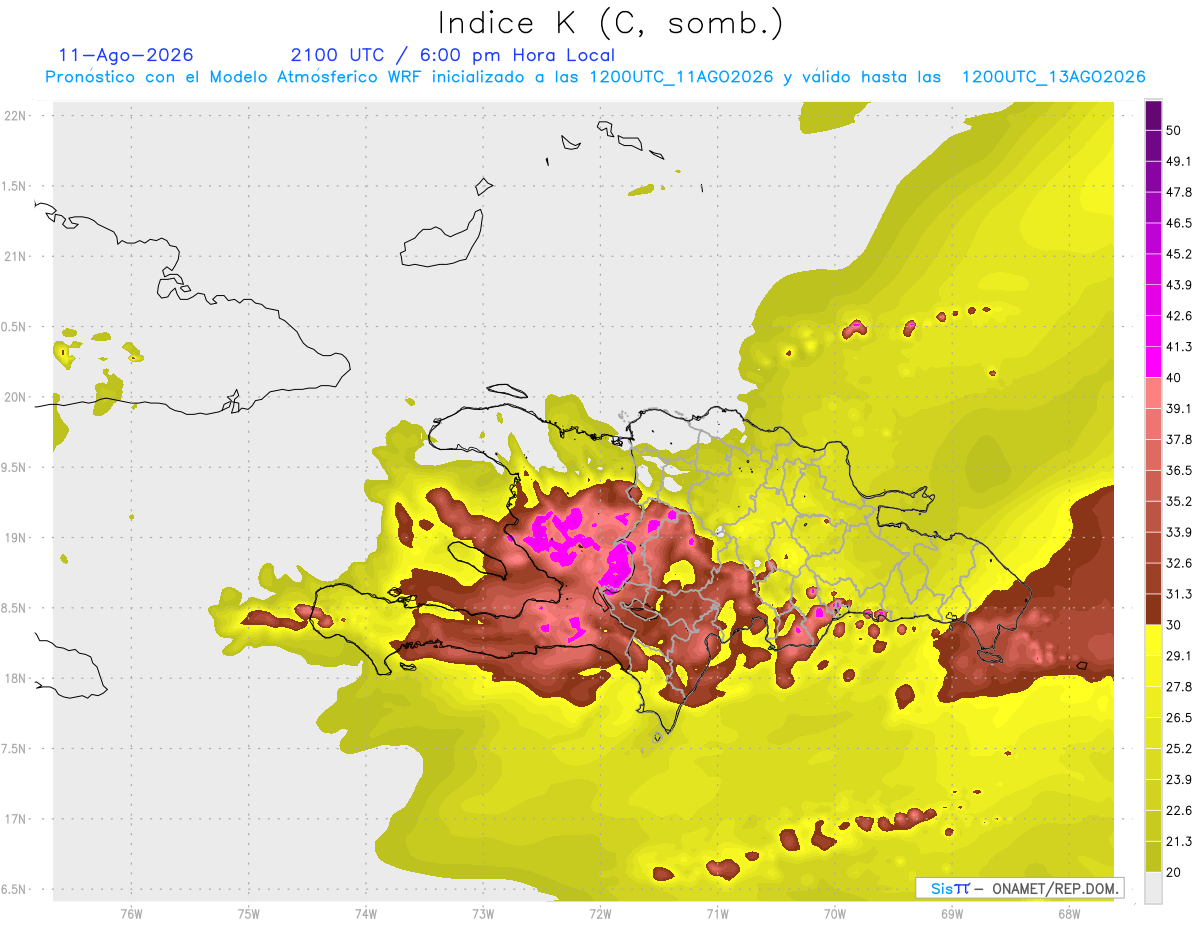
Task: Click legend value 37.8
Action: point(1179,439)
